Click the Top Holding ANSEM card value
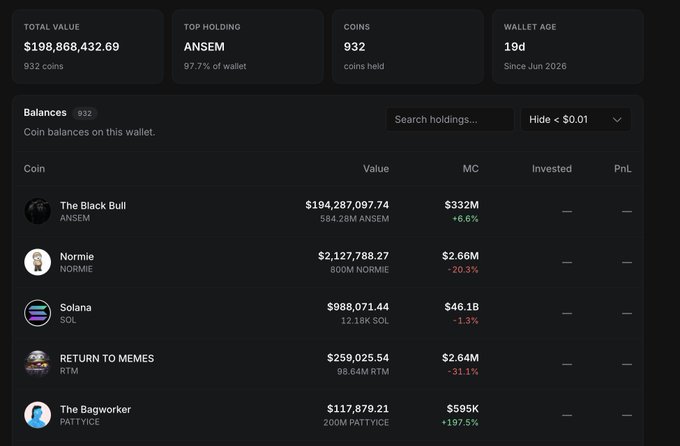The height and width of the screenshot is (446, 680). point(204,47)
